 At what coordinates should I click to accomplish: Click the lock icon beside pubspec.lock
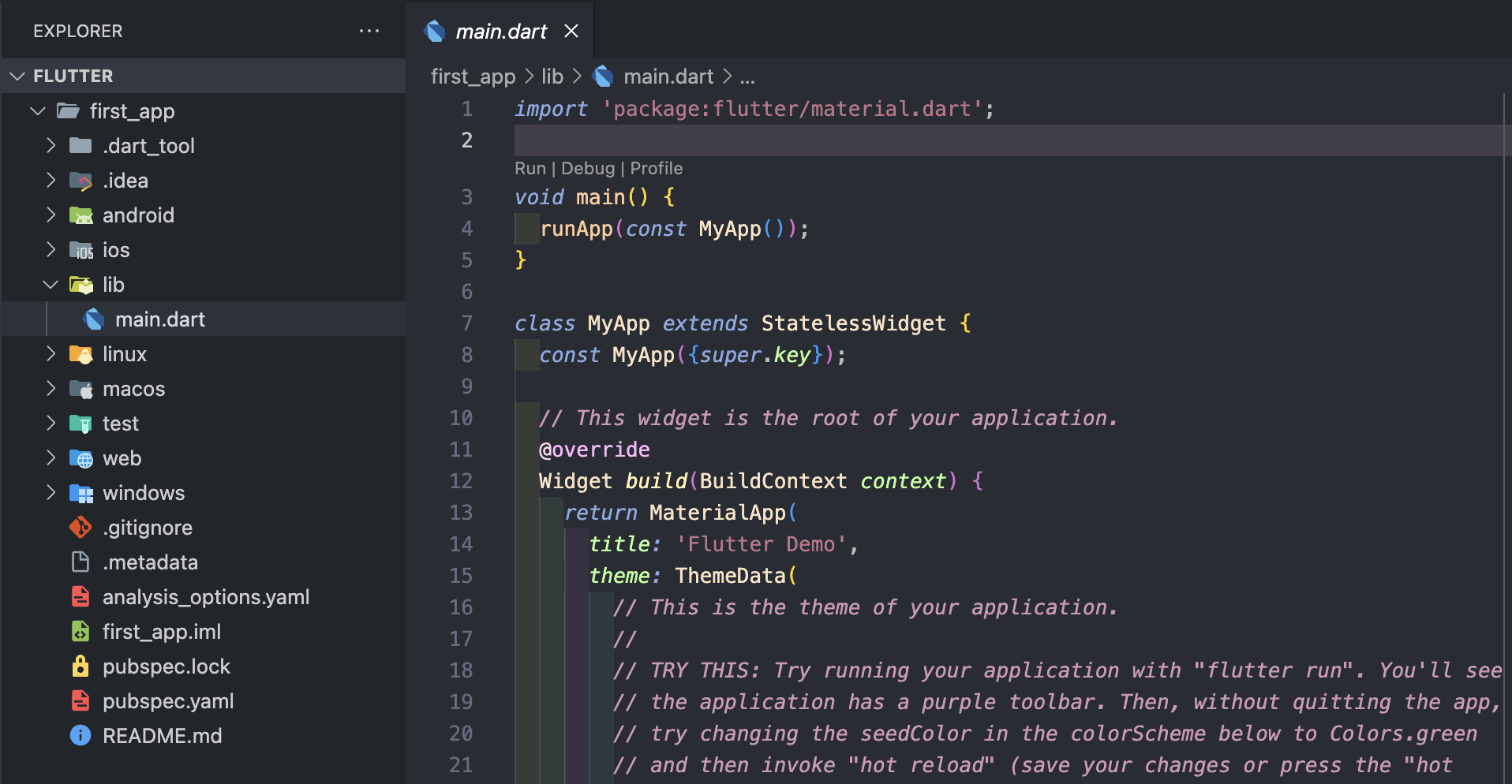point(80,666)
